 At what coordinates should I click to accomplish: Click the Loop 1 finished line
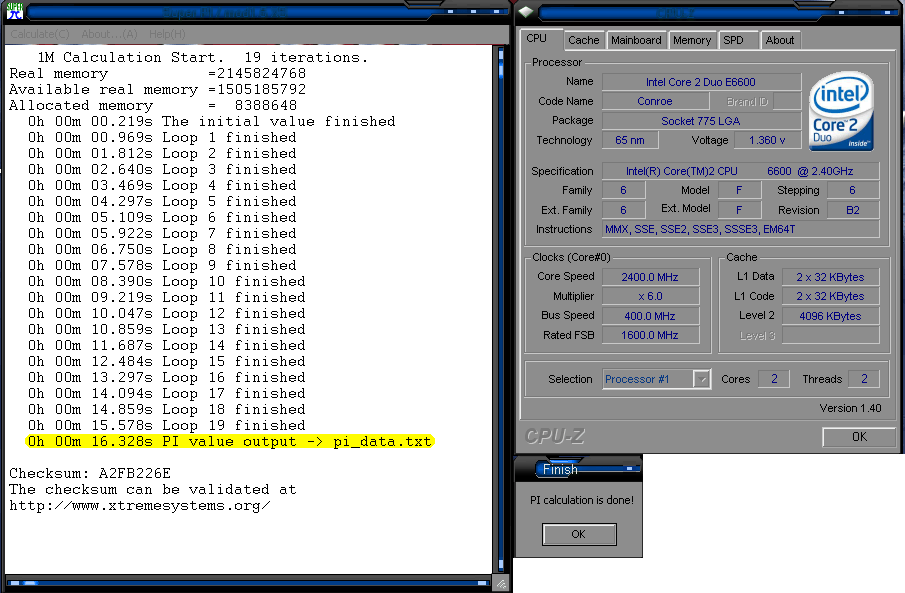tap(162, 137)
